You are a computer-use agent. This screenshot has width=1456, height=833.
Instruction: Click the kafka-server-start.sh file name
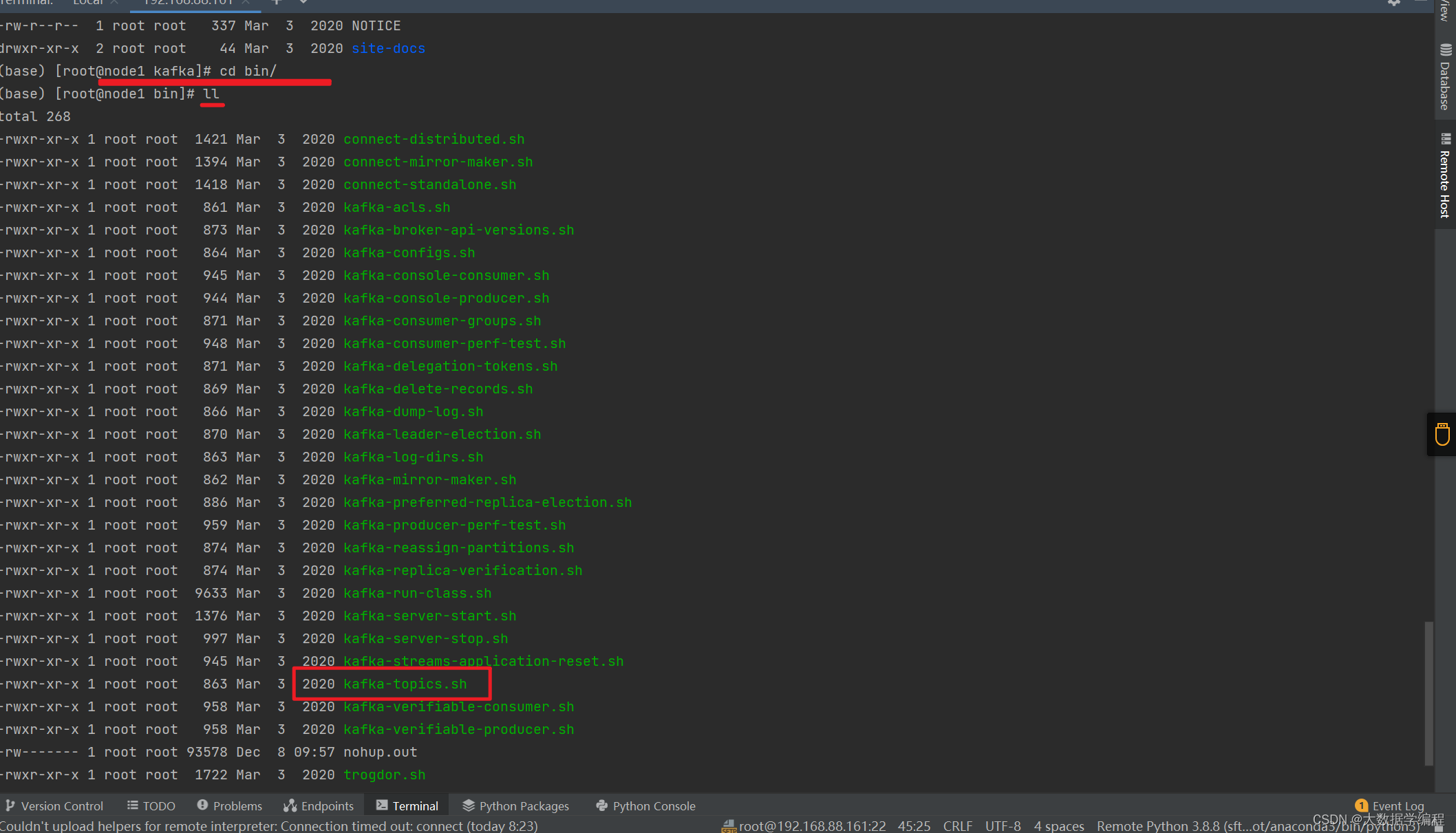point(430,616)
